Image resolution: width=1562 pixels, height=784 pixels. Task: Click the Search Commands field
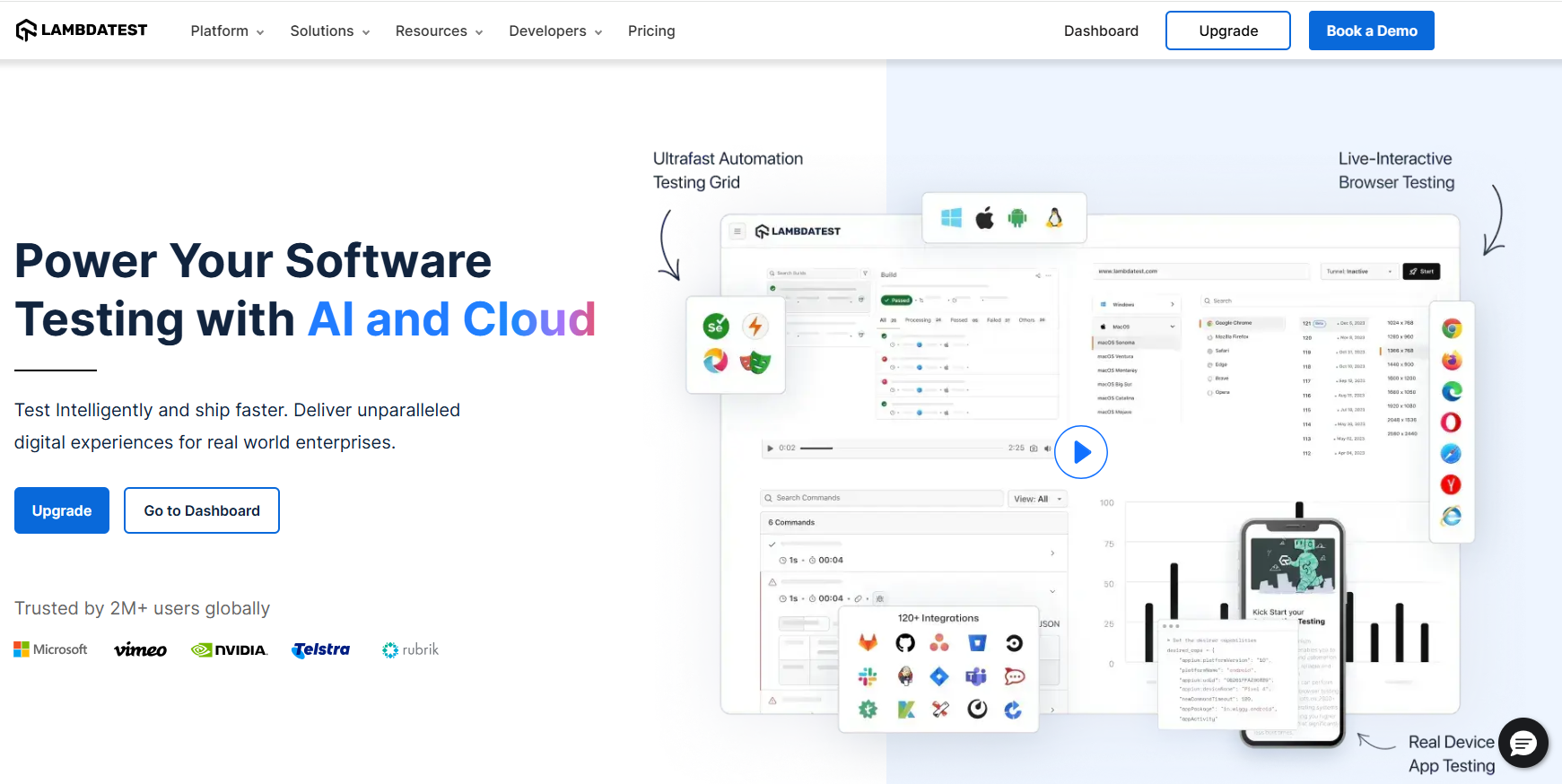point(882,498)
